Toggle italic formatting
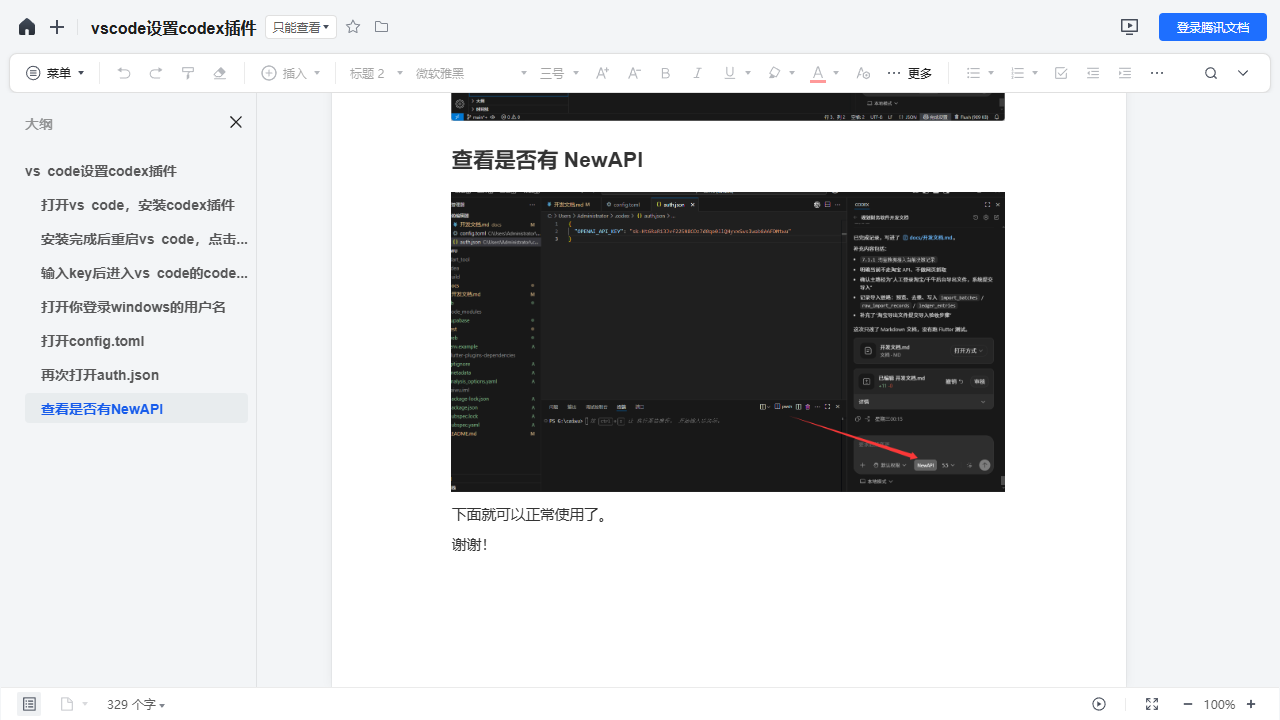The width and height of the screenshot is (1280, 720). coord(698,73)
